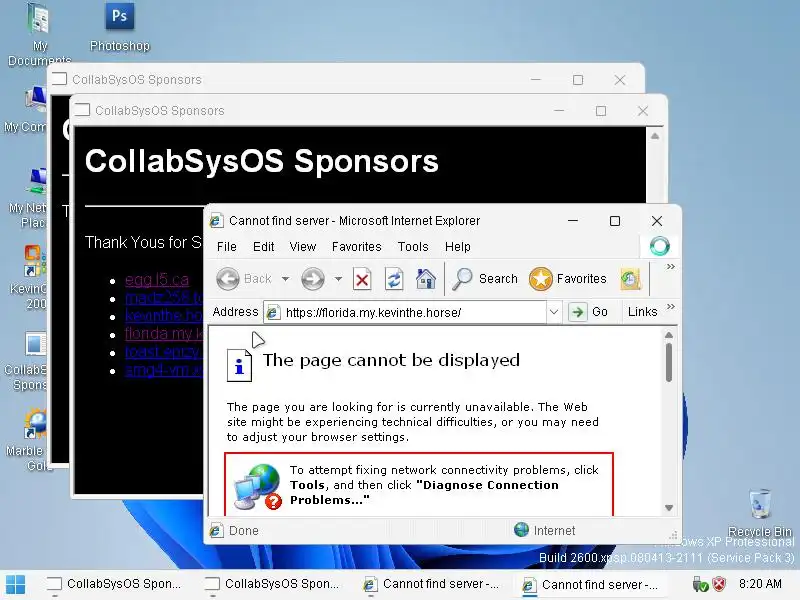The height and width of the screenshot is (600, 800).
Task: Open the Forward button history dropdown
Action: (x=338, y=279)
